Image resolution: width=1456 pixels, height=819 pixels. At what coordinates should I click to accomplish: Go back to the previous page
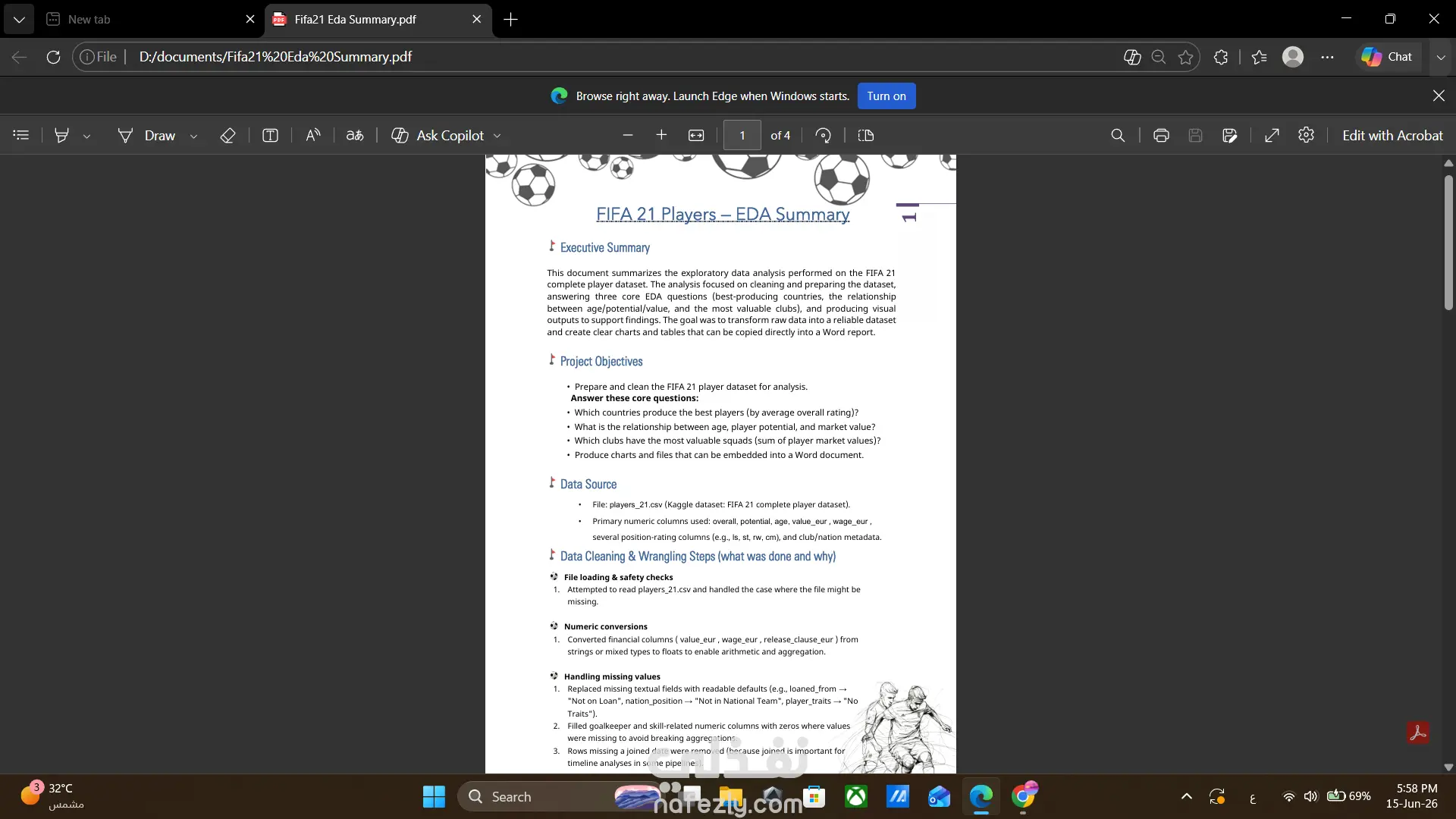coord(19,57)
